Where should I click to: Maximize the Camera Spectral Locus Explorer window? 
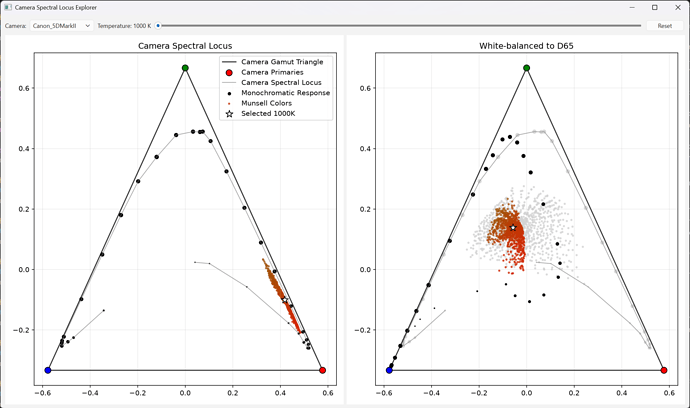(x=655, y=7)
